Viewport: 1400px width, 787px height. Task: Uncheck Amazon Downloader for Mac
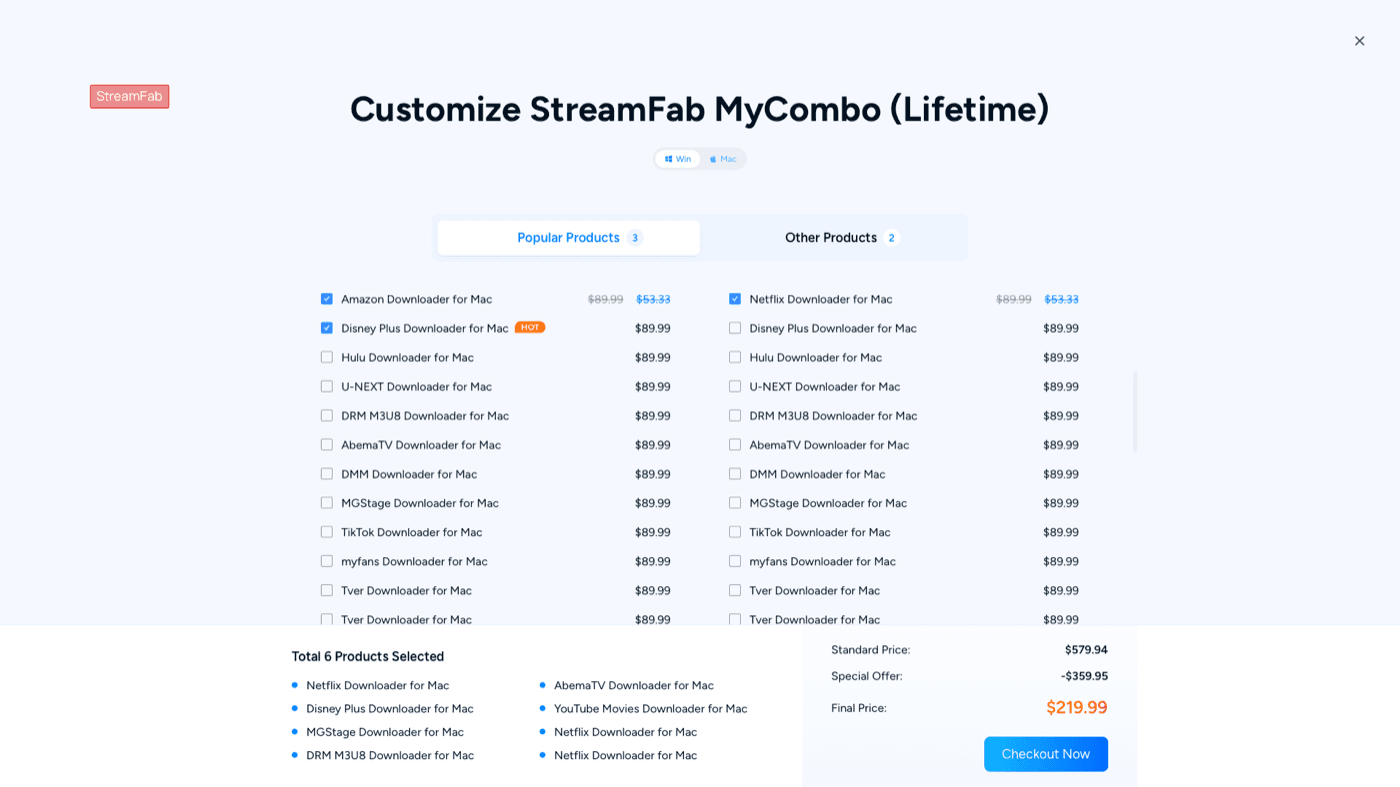click(327, 299)
